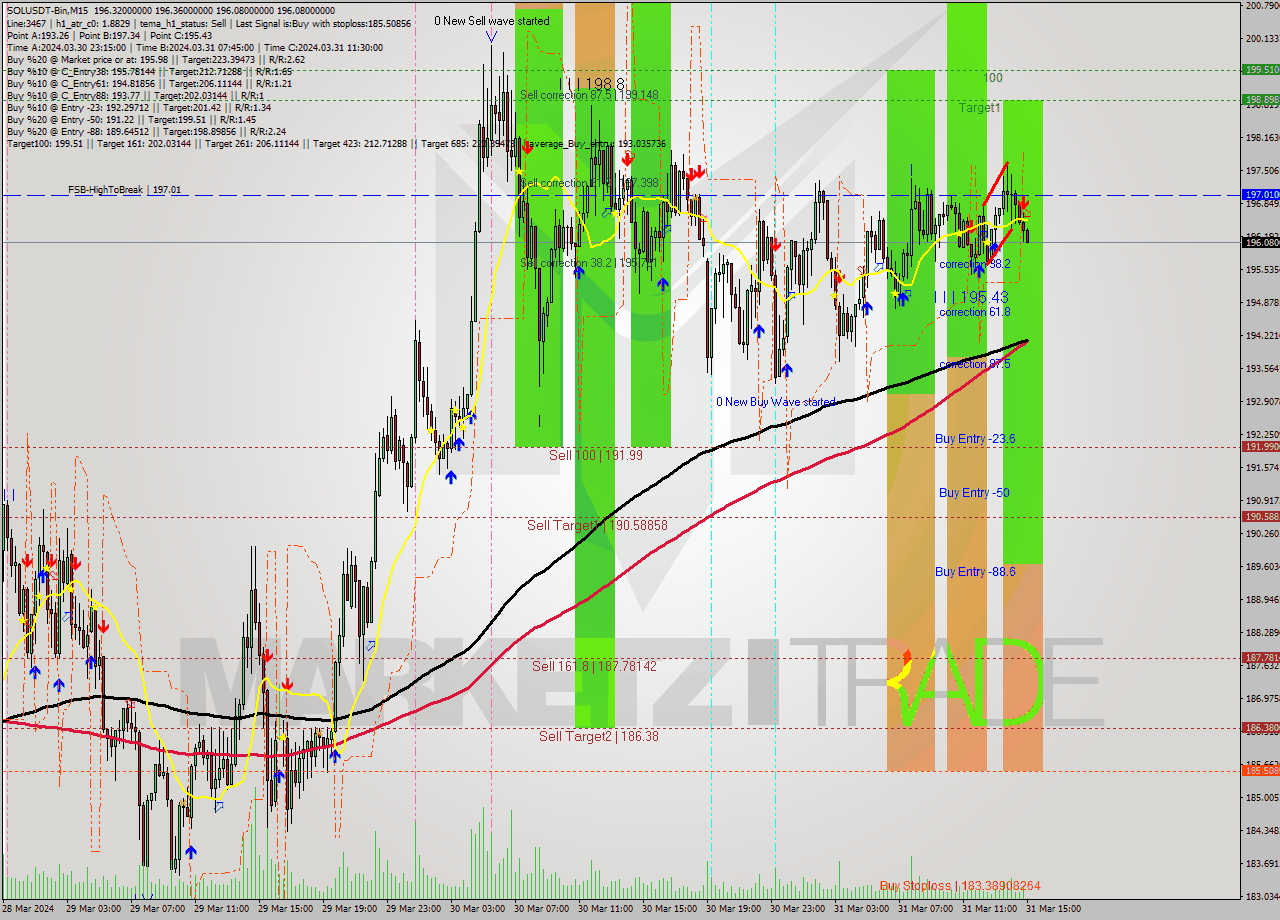
Task: Click the blue 197.010 price tag
Action: [x=1260, y=195]
